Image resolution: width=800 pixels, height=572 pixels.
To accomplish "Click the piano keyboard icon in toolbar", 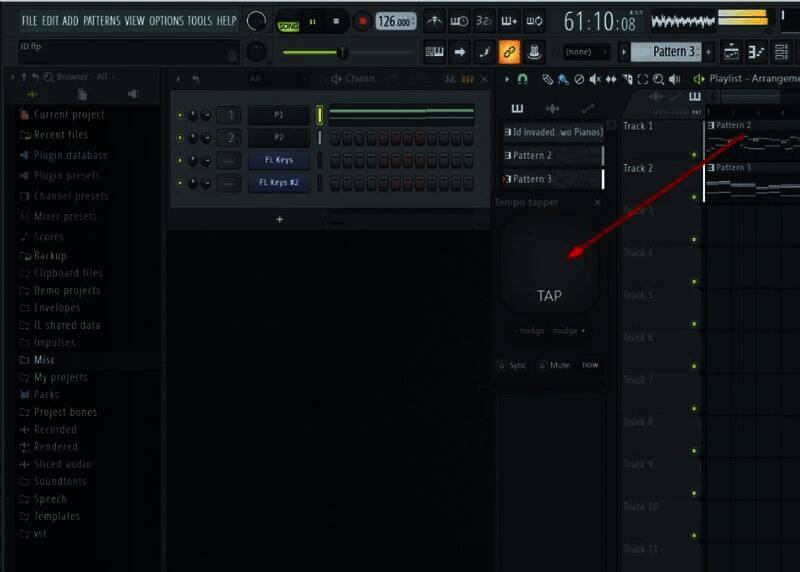I will pos(434,52).
